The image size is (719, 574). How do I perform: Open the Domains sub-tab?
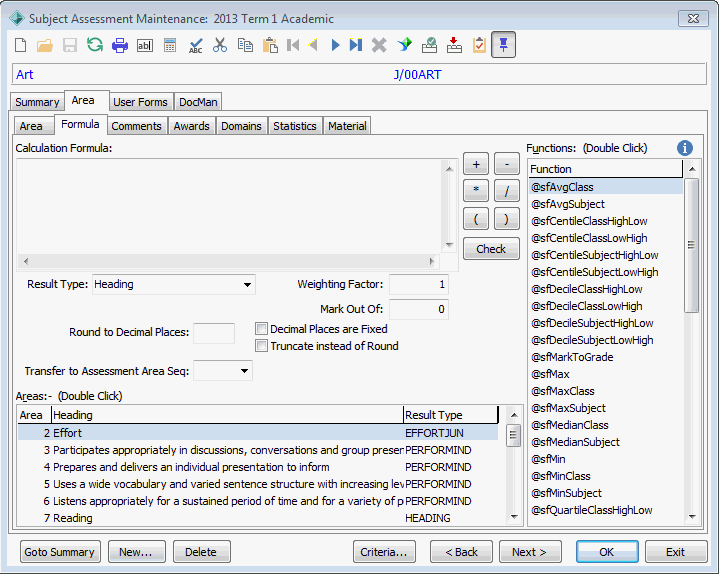[241, 126]
